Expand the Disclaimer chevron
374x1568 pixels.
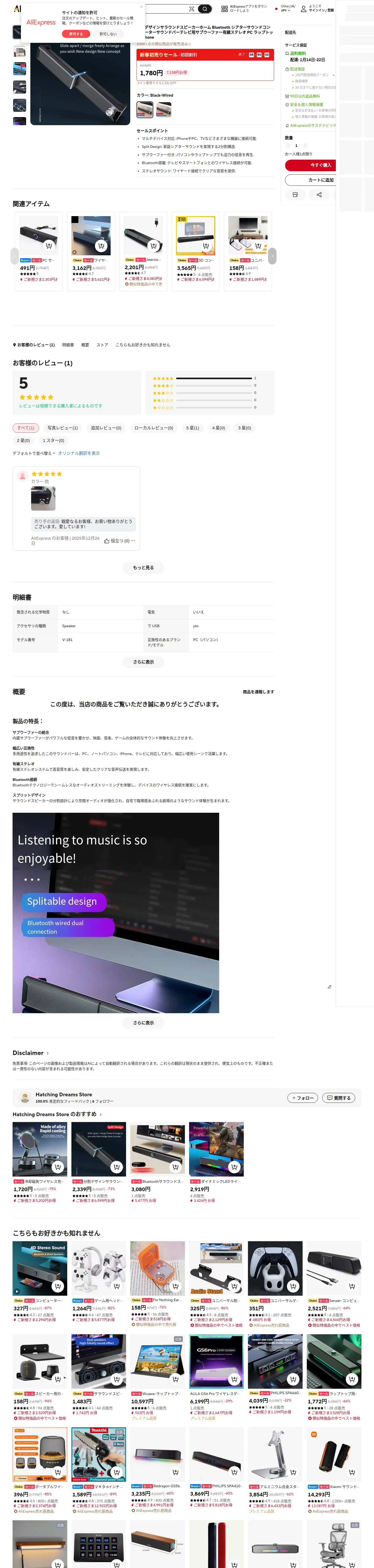pyautogui.click(x=48, y=1053)
